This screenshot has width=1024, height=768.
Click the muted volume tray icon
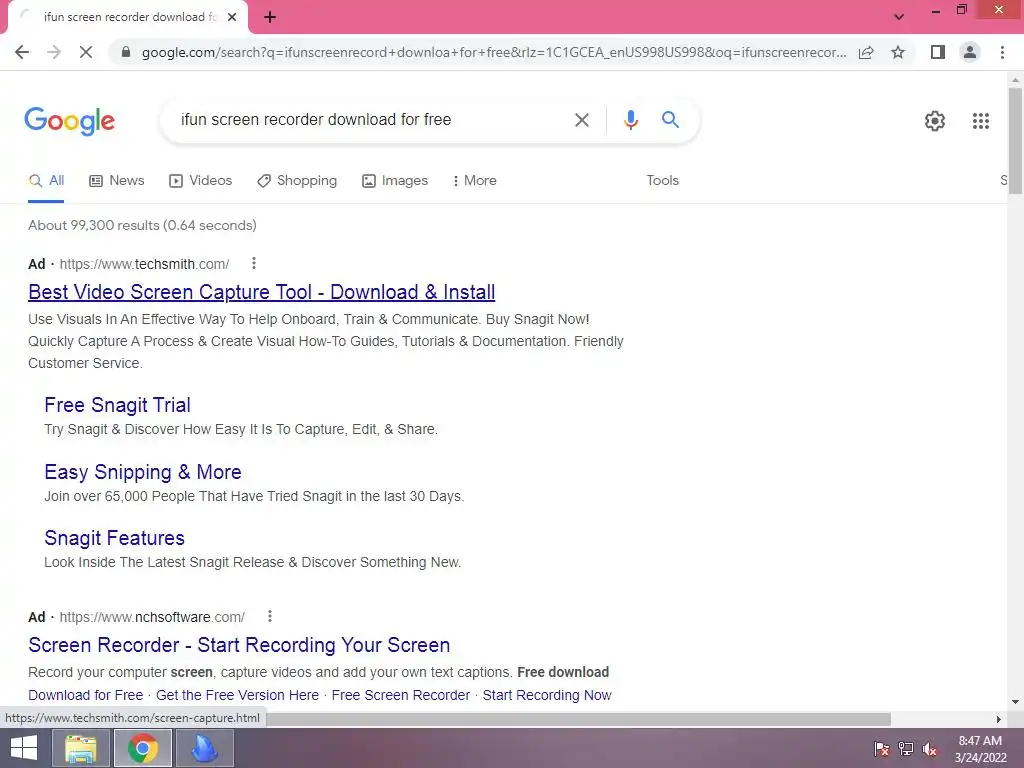pyautogui.click(x=930, y=748)
